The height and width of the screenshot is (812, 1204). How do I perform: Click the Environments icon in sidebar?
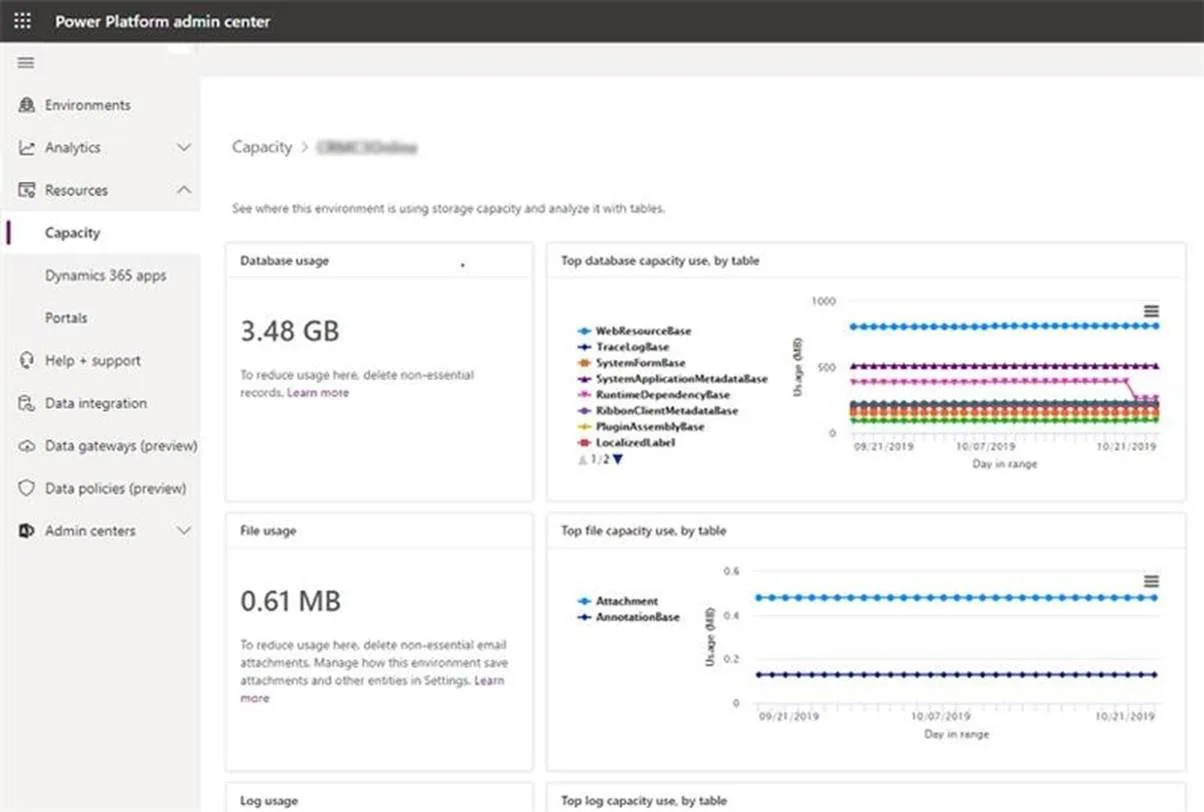click(x=26, y=105)
